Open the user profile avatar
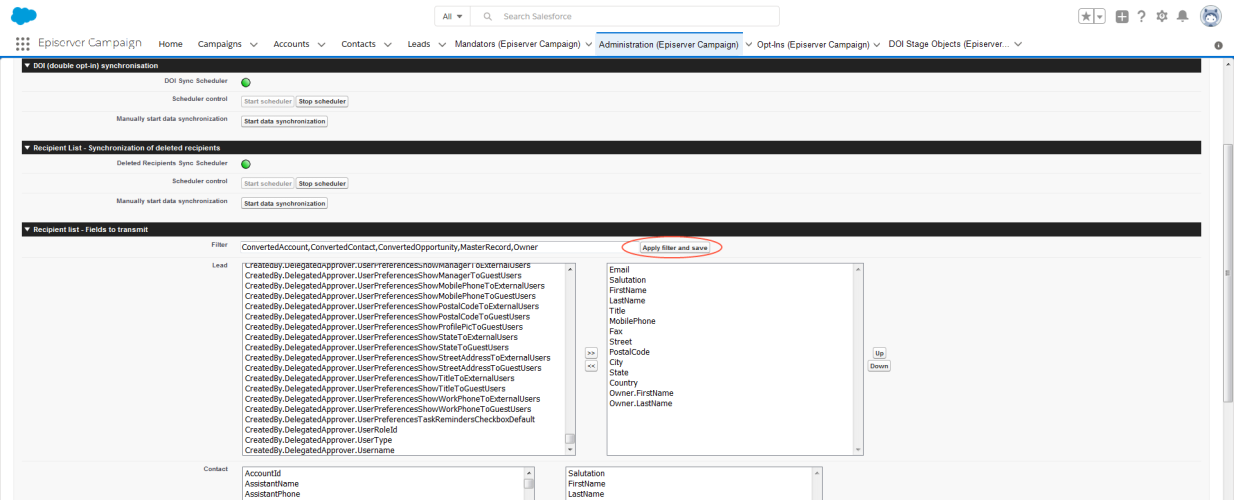The height and width of the screenshot is (500, 1234). point(1210,16)
